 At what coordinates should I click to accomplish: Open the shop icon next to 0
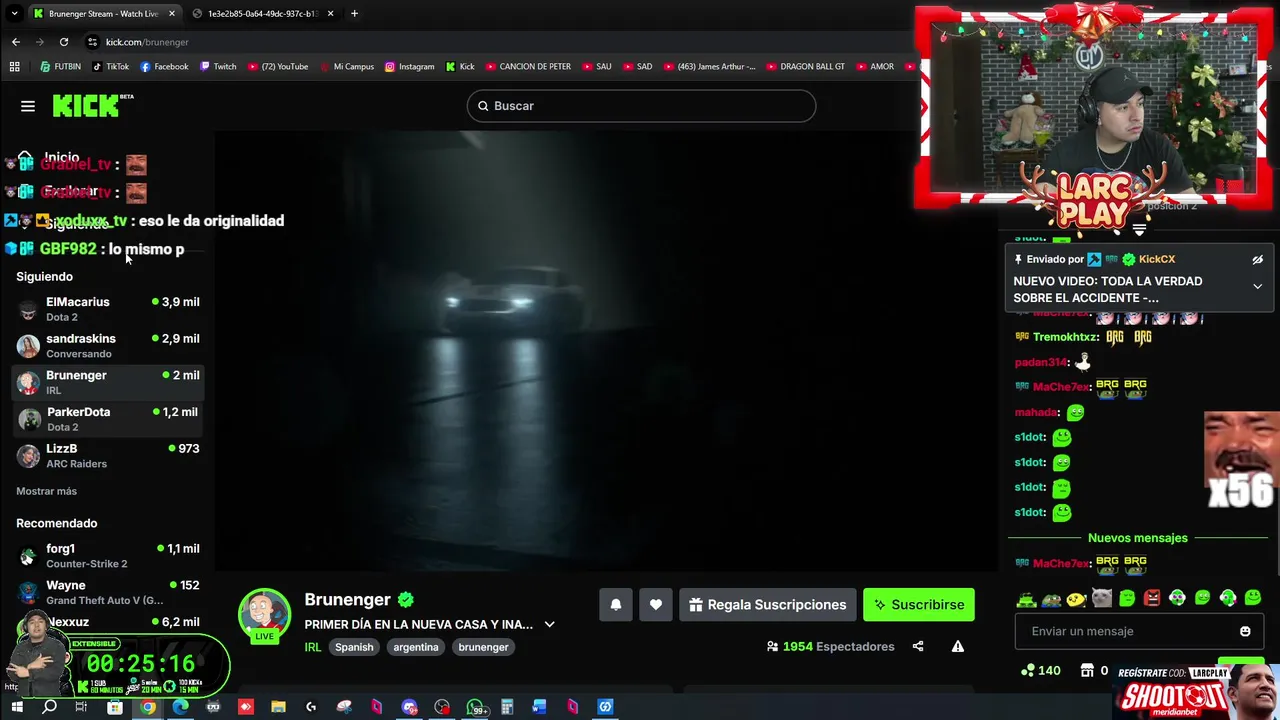click(x=1087, y=670)
